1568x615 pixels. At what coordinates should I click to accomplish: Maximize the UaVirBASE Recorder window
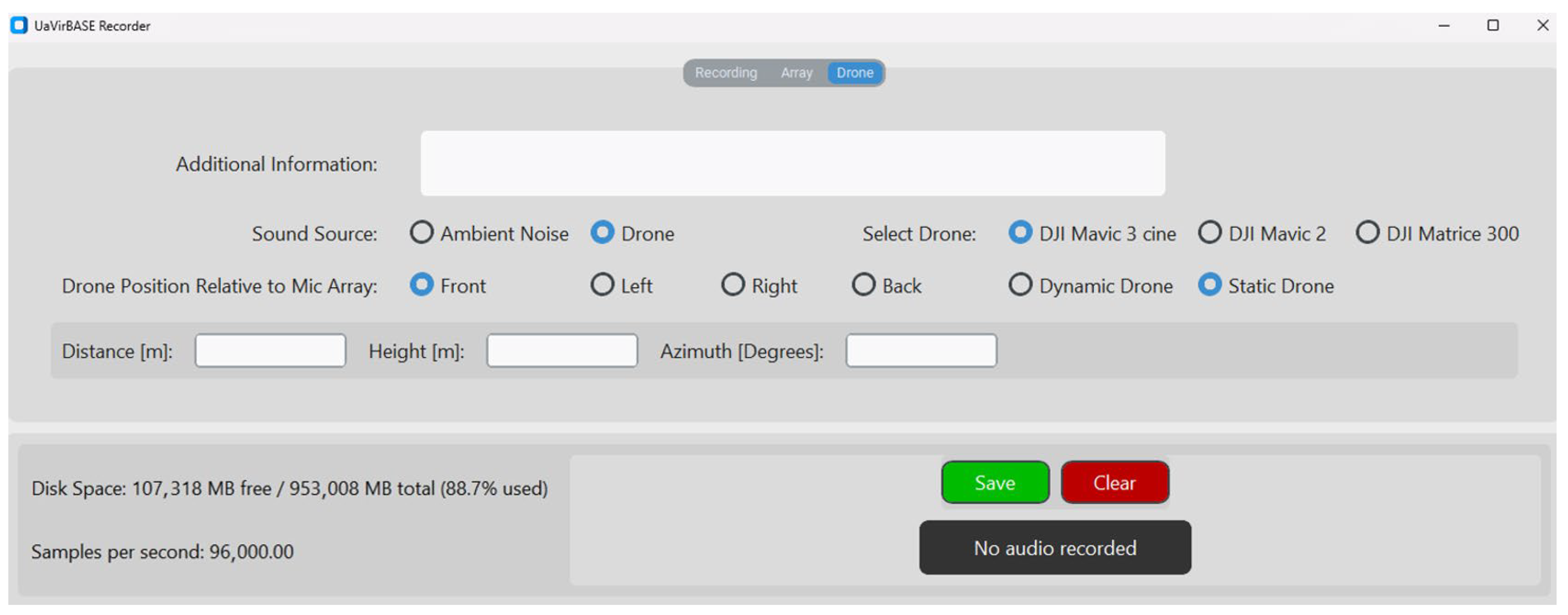click(x=1492, y=25)
